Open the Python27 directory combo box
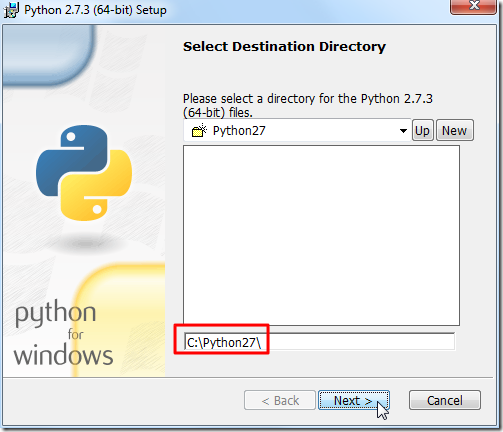Screen dimensions: 503x432 pos(297,130)
